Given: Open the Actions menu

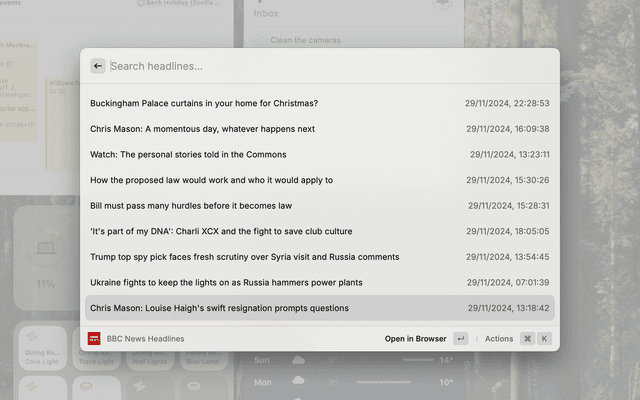Looking at the screenshot, I should 498,339.
